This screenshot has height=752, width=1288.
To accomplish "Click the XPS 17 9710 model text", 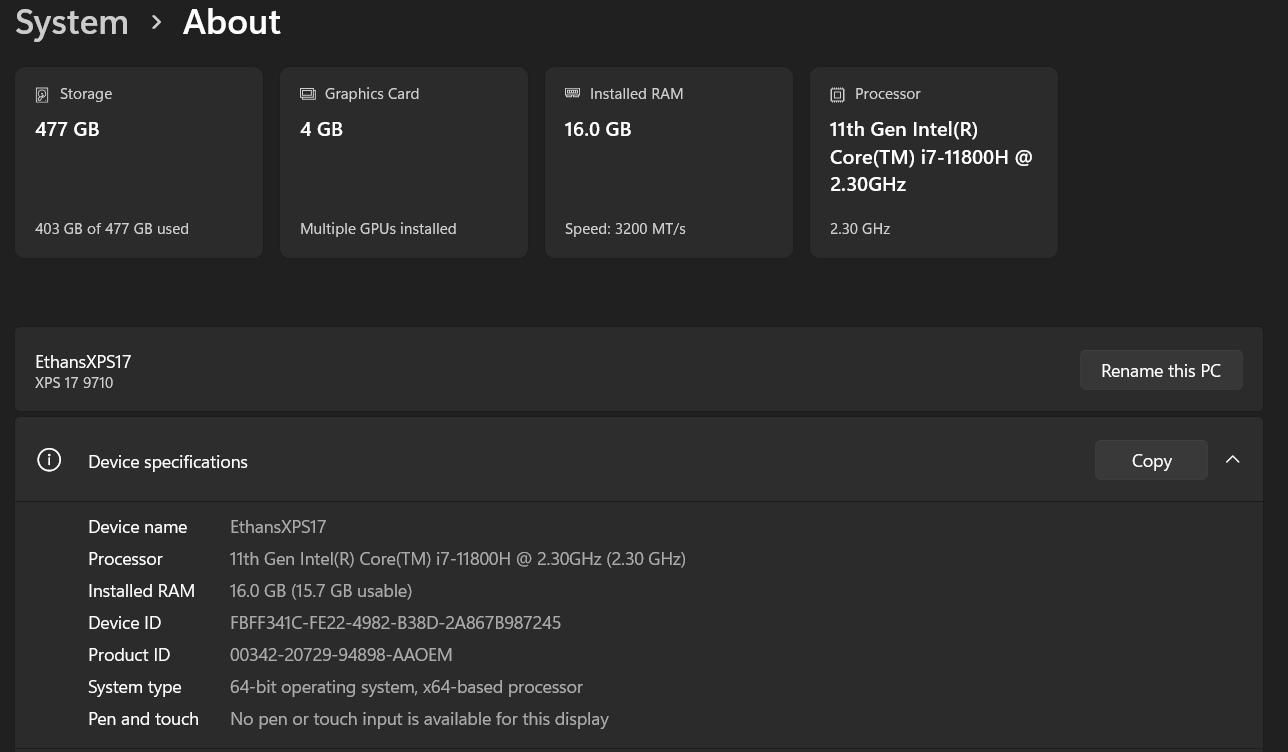I will pos(74,383).
